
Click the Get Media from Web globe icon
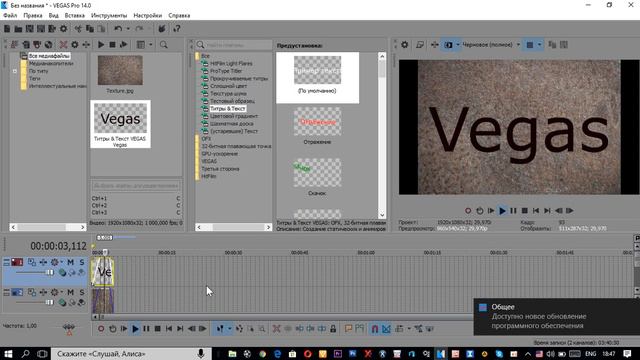click(49, 44)
